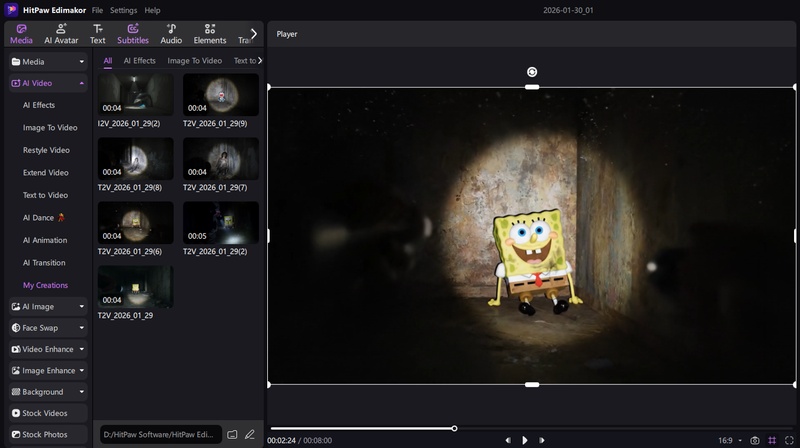This screenshot has width=800, height=448.
Task: Click the bottom-center resize handle of video
Action: click(532, 385)
